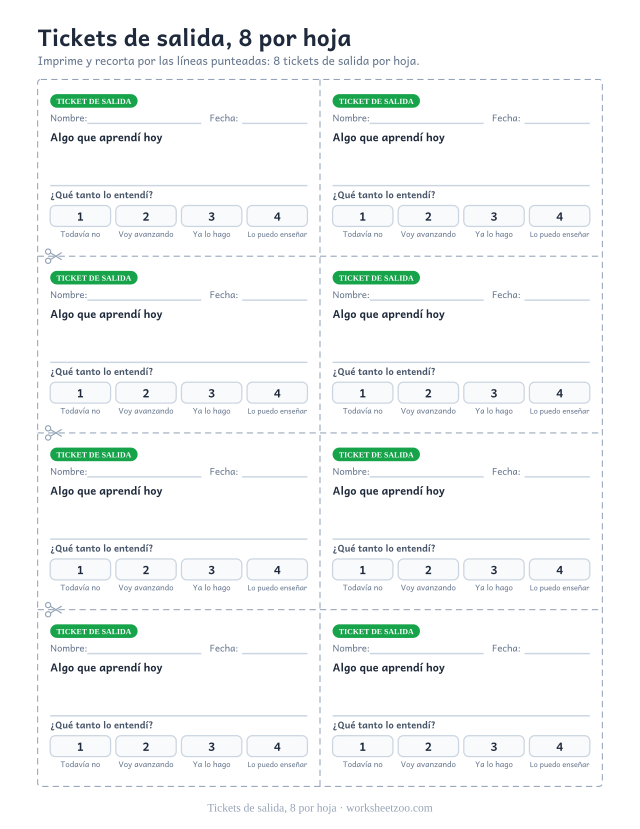Viewport: 640px width, 829px height.
Task: Click the writing area under 'Algo que aprendí hoy' in the third-row left ticket
Action: click(179, 519)
